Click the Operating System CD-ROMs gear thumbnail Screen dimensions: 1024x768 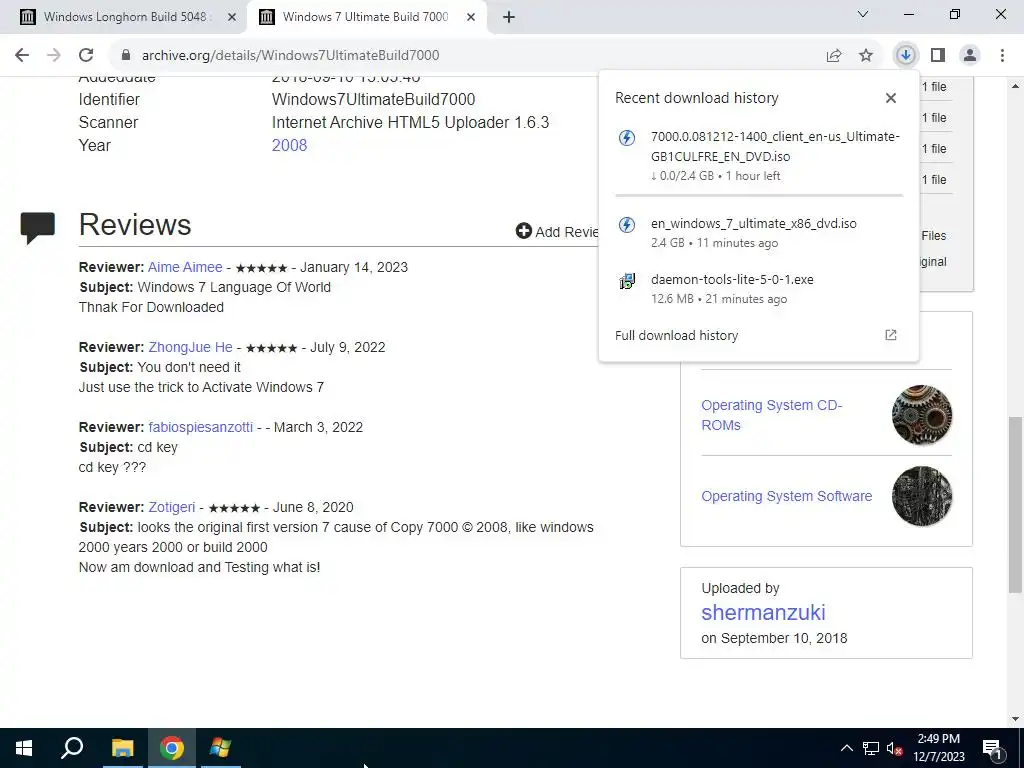click(921, 415)
